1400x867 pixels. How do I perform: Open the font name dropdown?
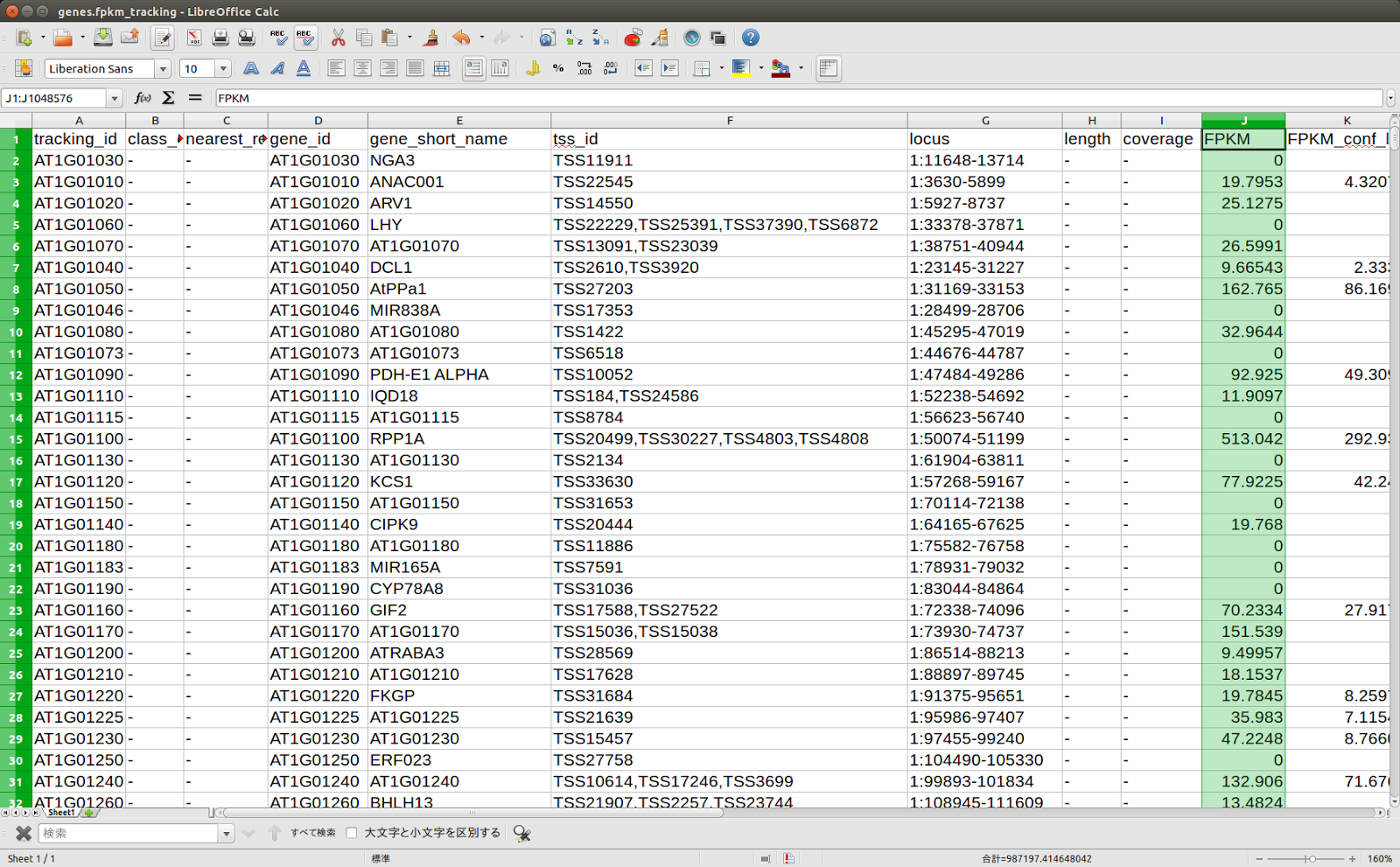(x=162, y=68)
